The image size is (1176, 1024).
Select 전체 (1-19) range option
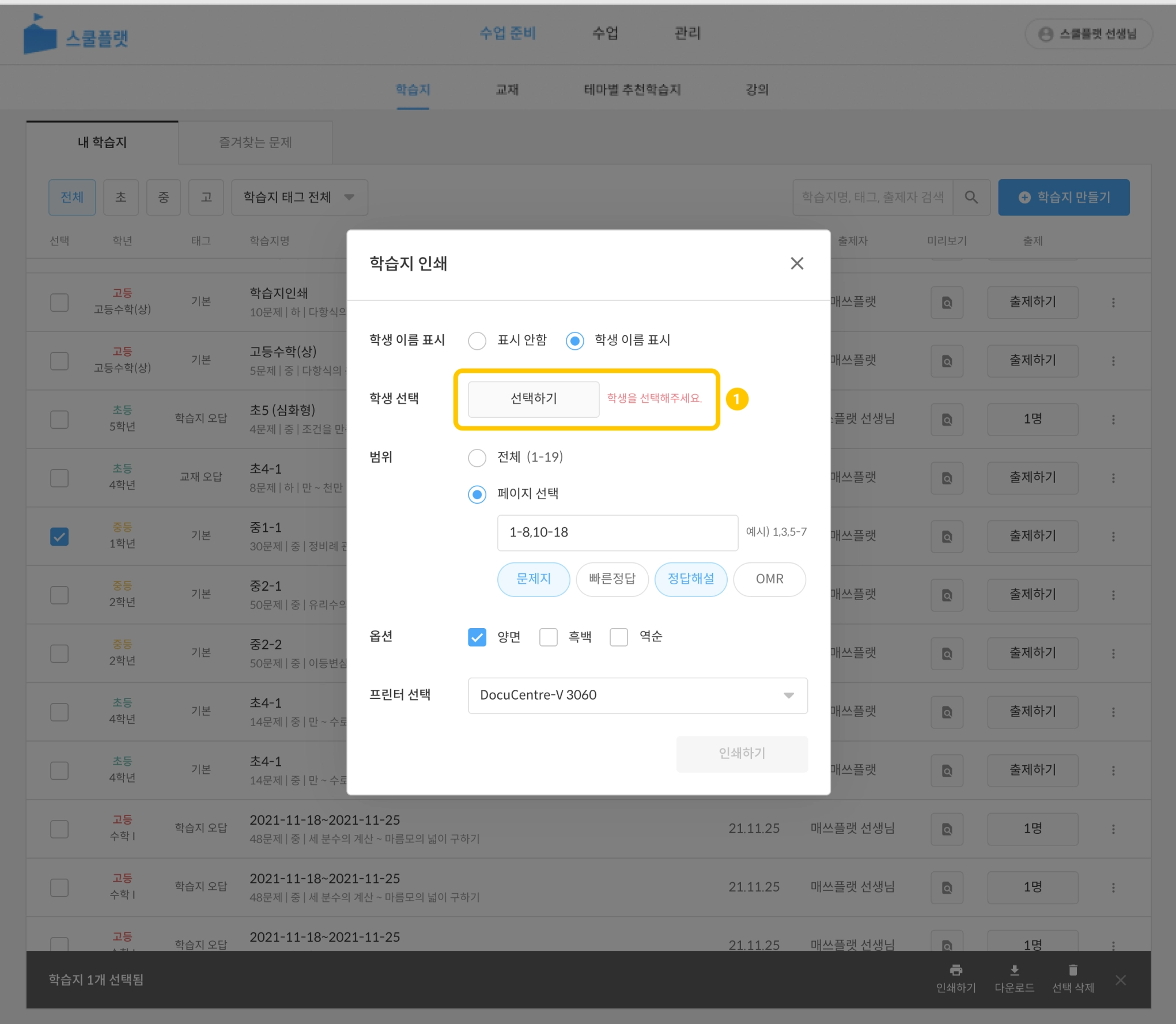click(477, 458)
